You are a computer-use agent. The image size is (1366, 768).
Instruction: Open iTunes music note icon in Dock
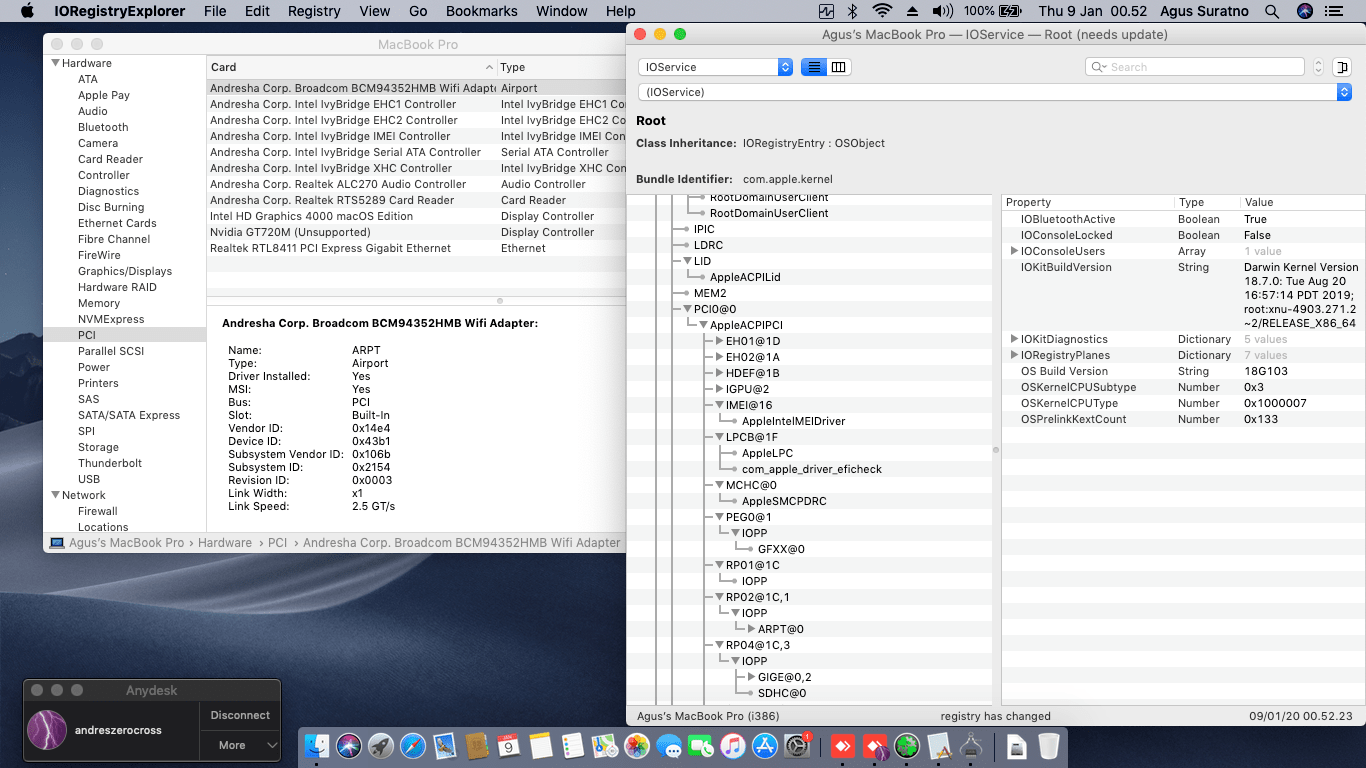point(733,746)
